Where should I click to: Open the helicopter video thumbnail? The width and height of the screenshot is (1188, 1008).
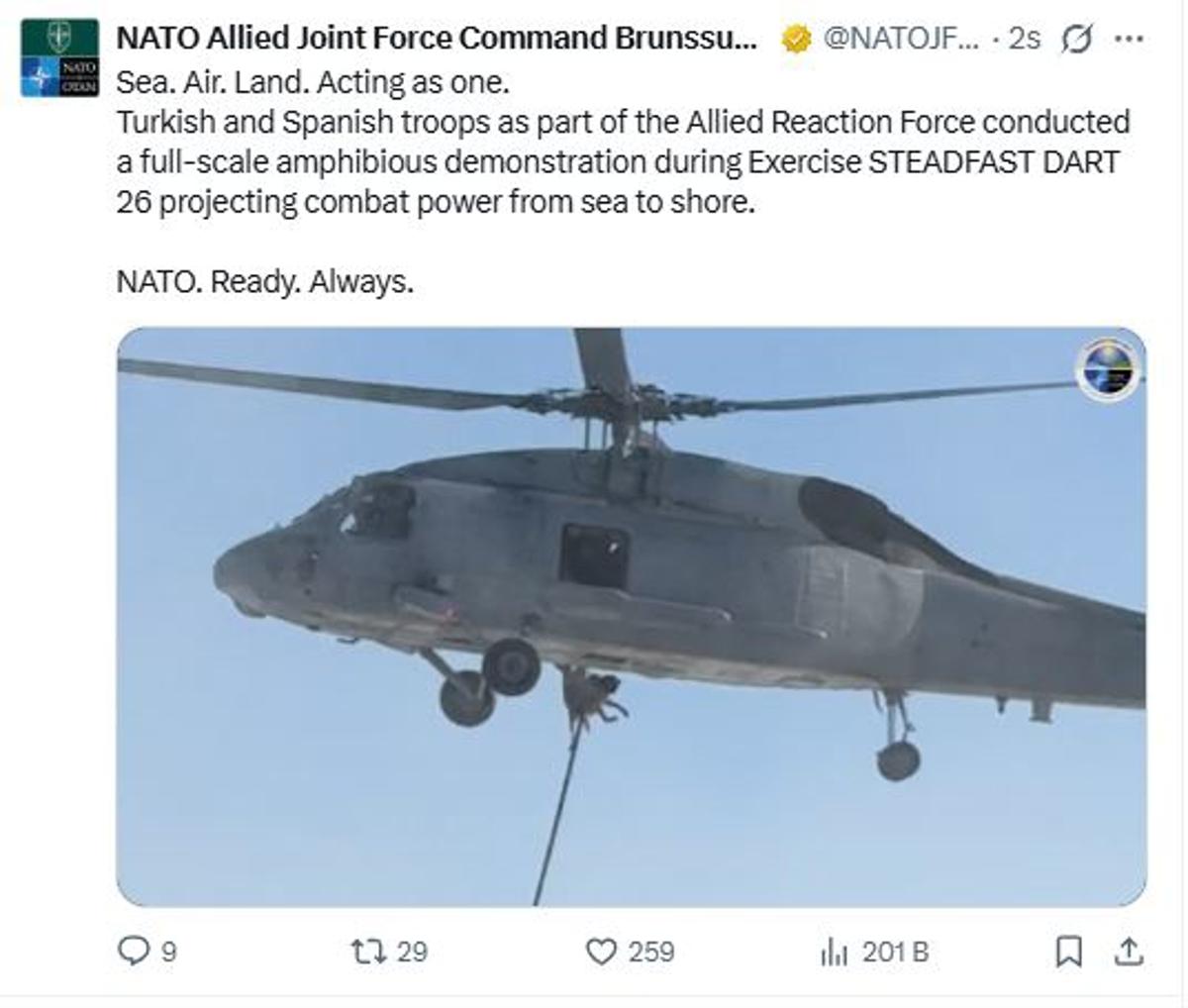(631, 616)
